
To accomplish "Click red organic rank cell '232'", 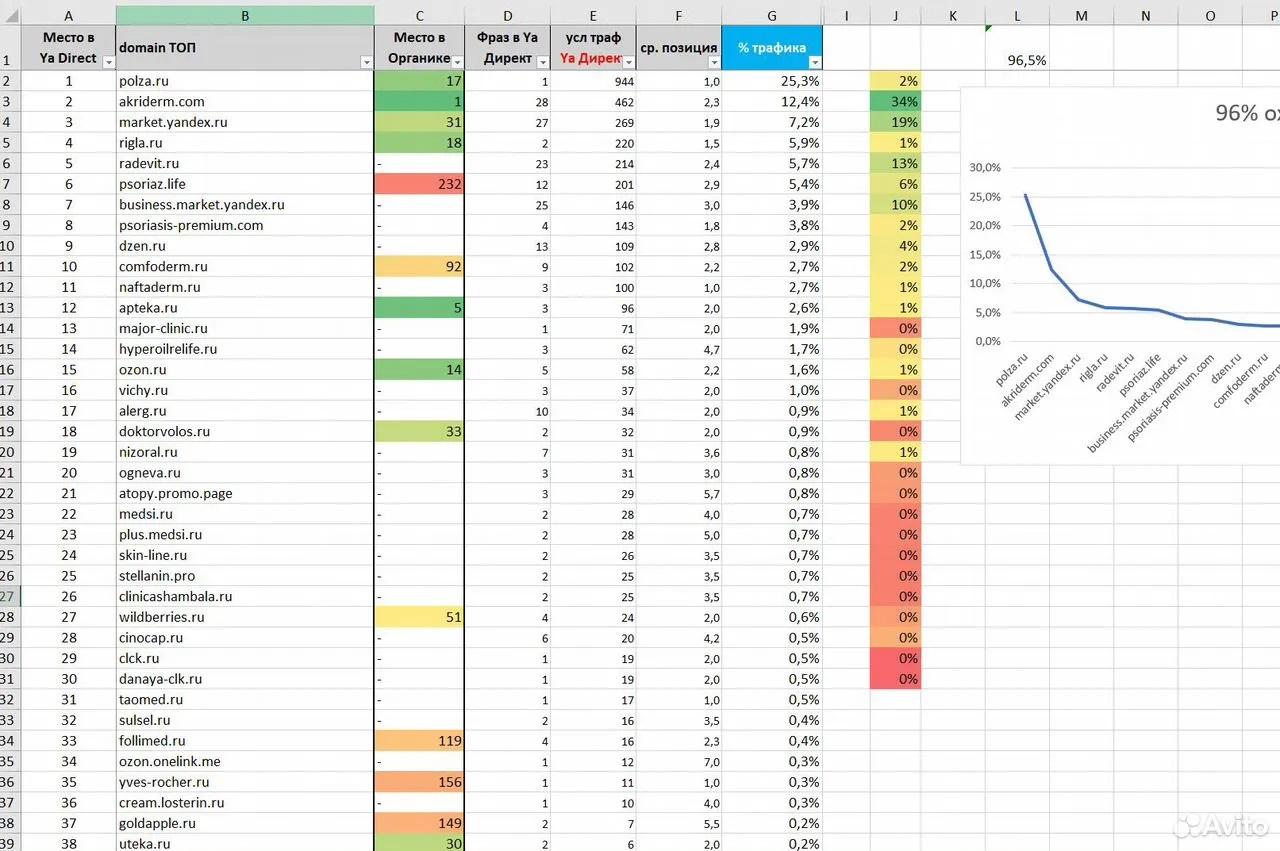I will pyautogui.click(x=420, y=184).
